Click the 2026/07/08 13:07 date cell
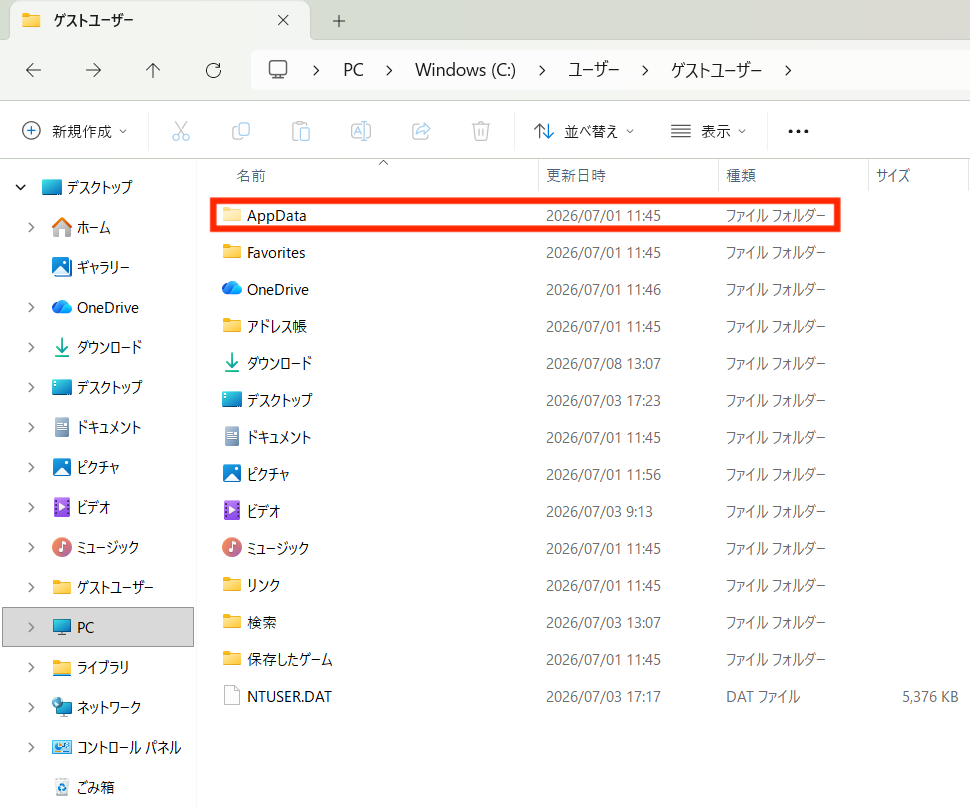The height and width of the screenshot is (806, 970). (603, 363)
